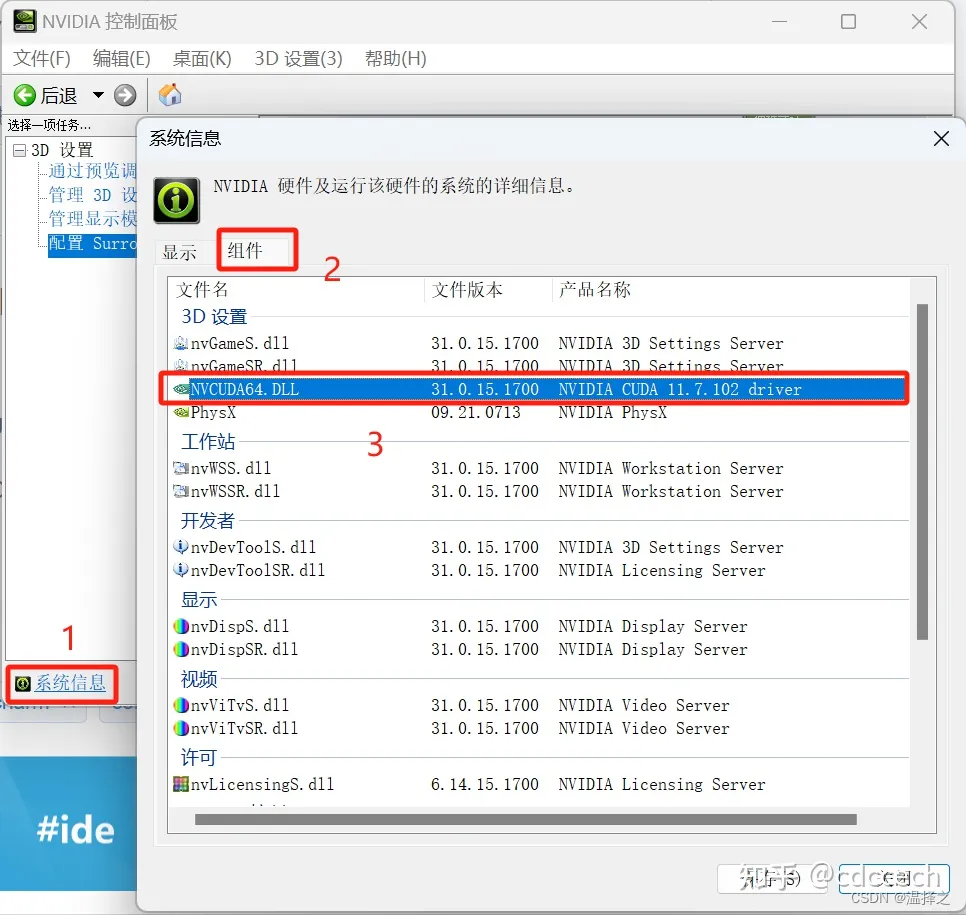Select 管理 3D 设 tree item
Screen dimensions: 966x915
point(92,195)
